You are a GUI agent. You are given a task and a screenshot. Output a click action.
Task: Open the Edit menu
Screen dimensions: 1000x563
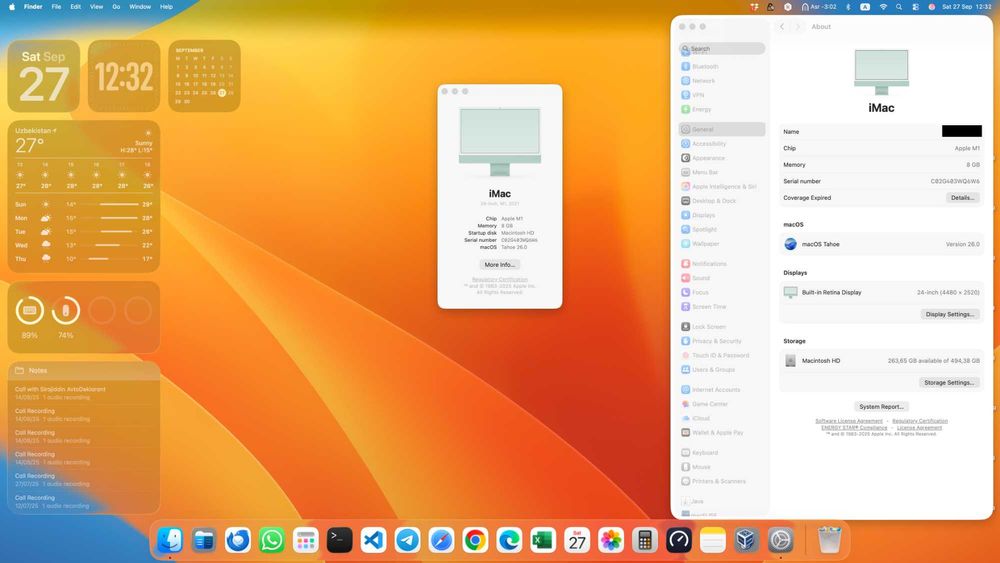75,6
